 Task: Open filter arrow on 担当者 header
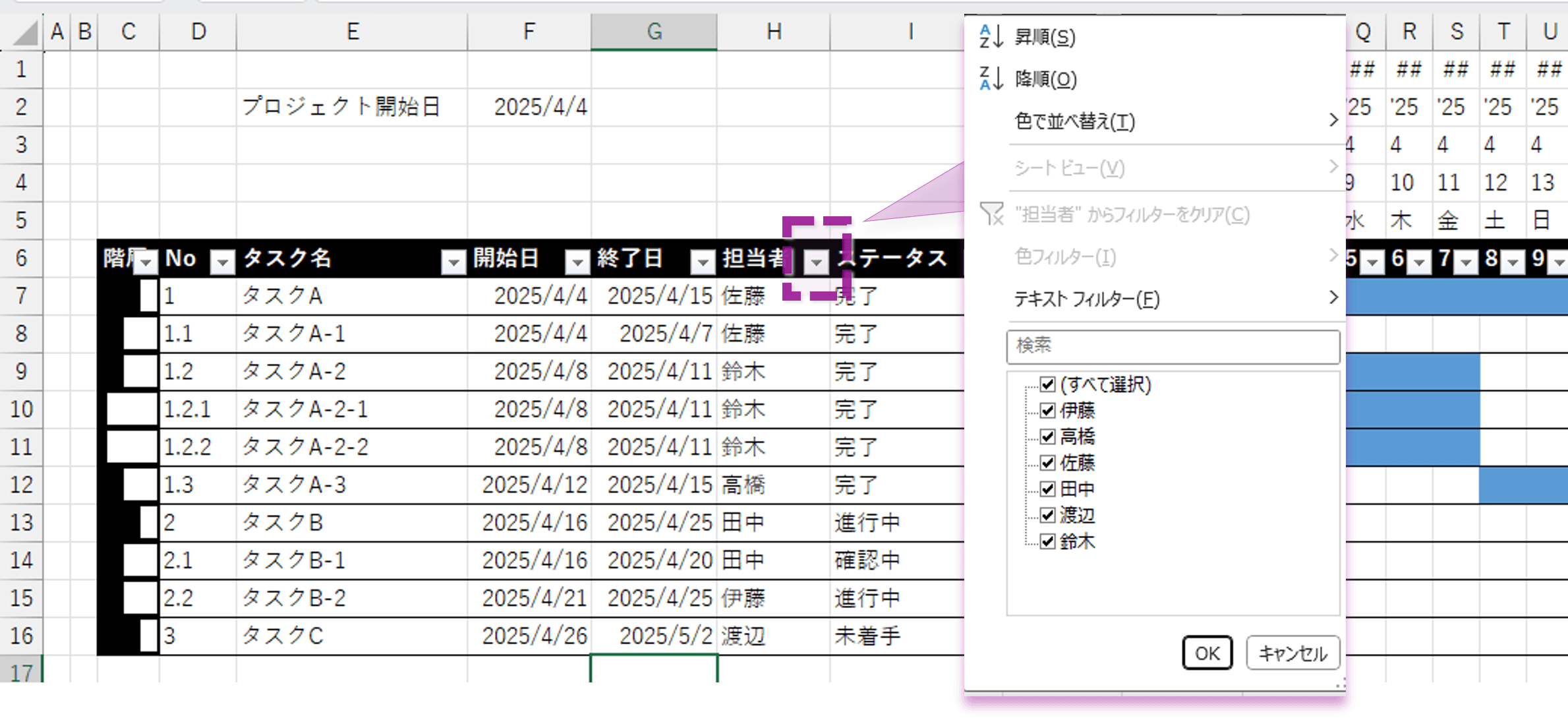click(816, 262)
